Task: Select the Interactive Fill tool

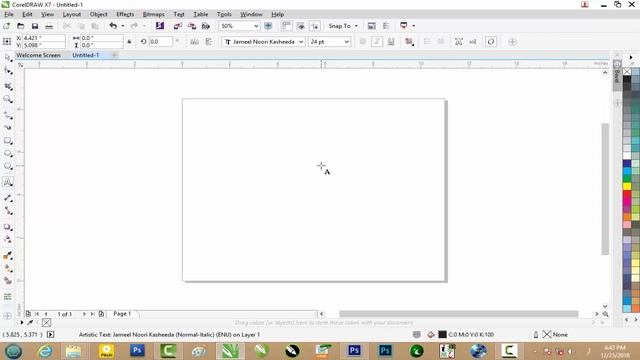Action: point(8,269)
